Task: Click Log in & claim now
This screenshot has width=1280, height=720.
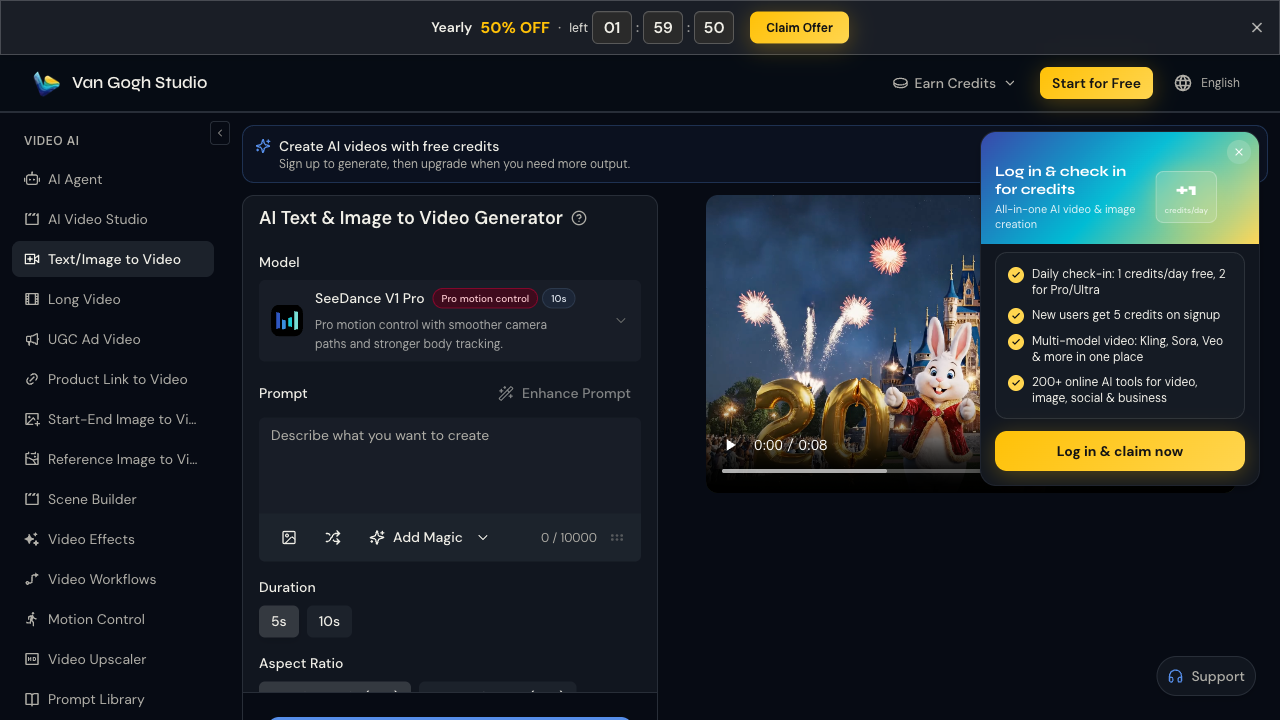Action: point(1120,451)
